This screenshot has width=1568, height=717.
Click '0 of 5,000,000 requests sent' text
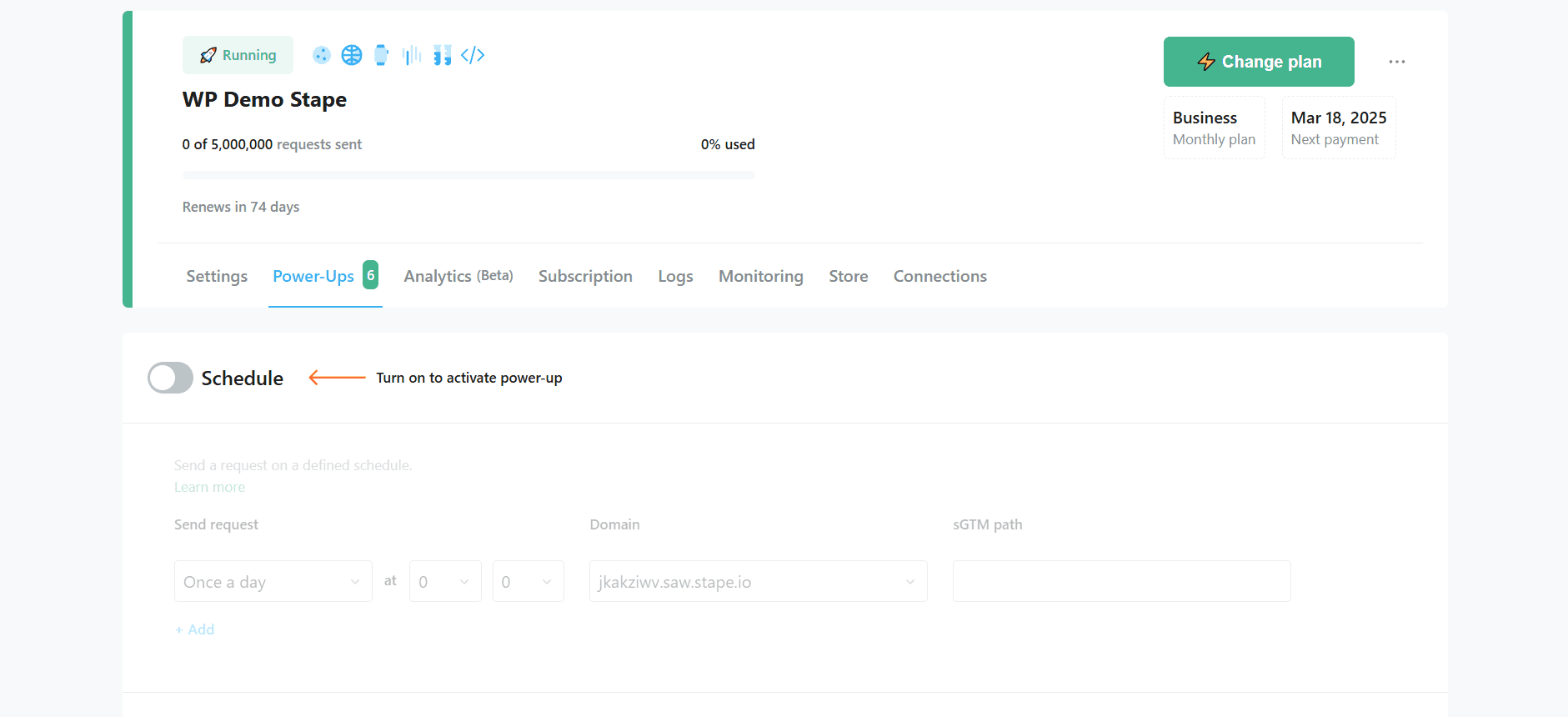point(272,144)
